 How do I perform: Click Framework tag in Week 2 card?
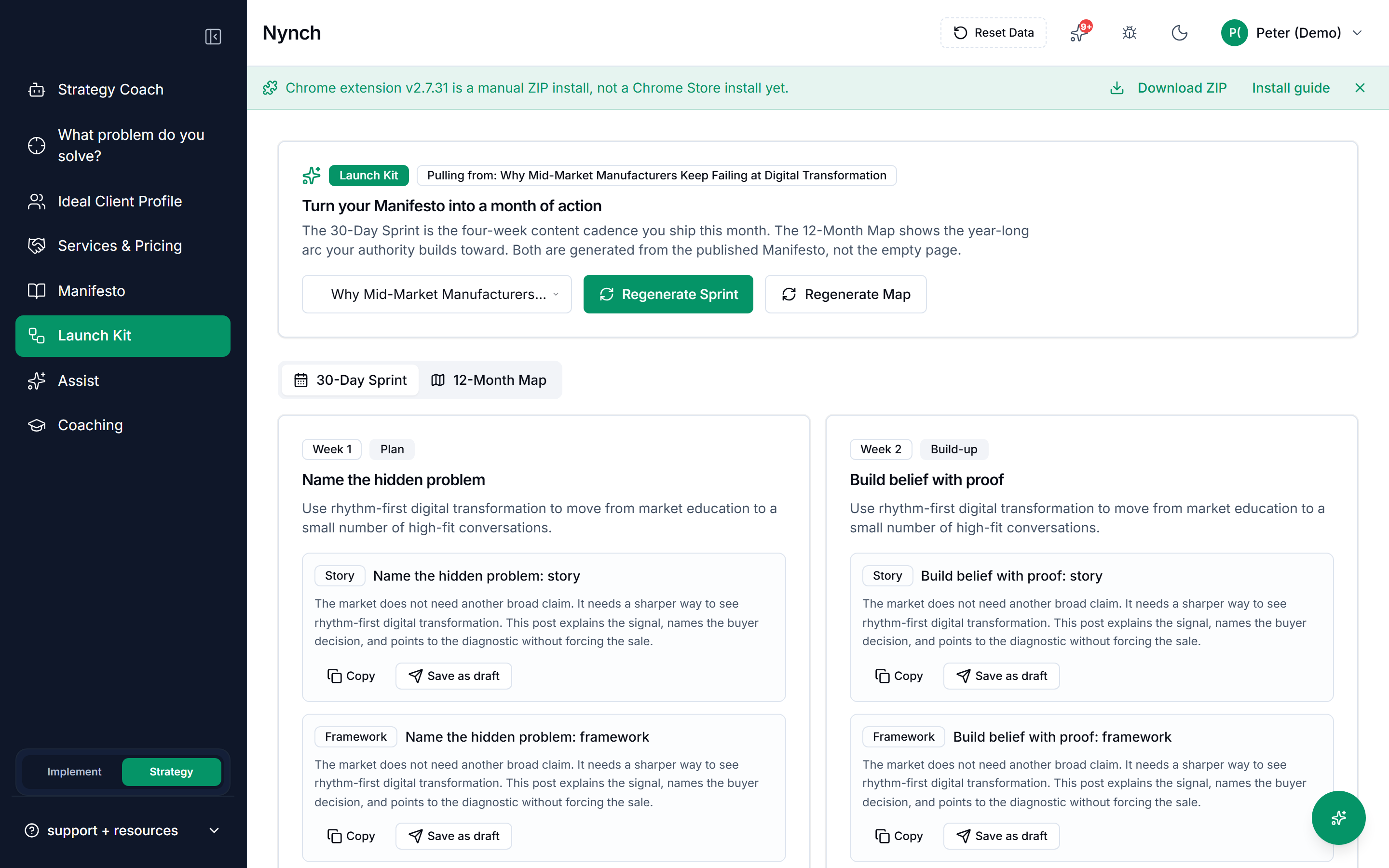coord(903,736)
